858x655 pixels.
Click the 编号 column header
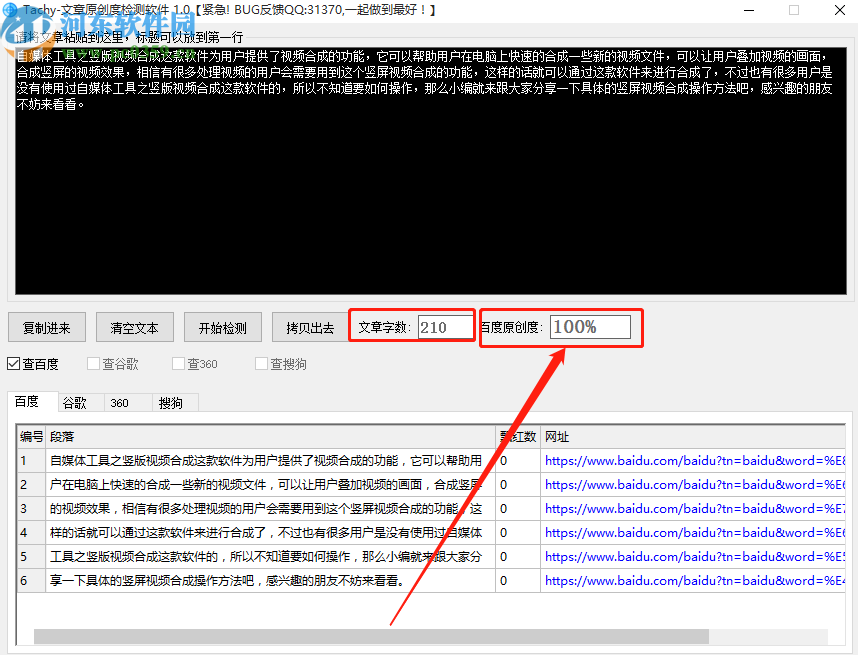(x=30, y=436)
